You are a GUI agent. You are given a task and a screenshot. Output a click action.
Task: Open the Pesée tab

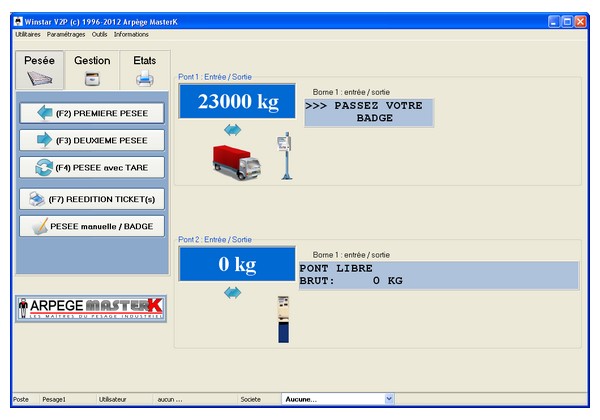(39, 70)
